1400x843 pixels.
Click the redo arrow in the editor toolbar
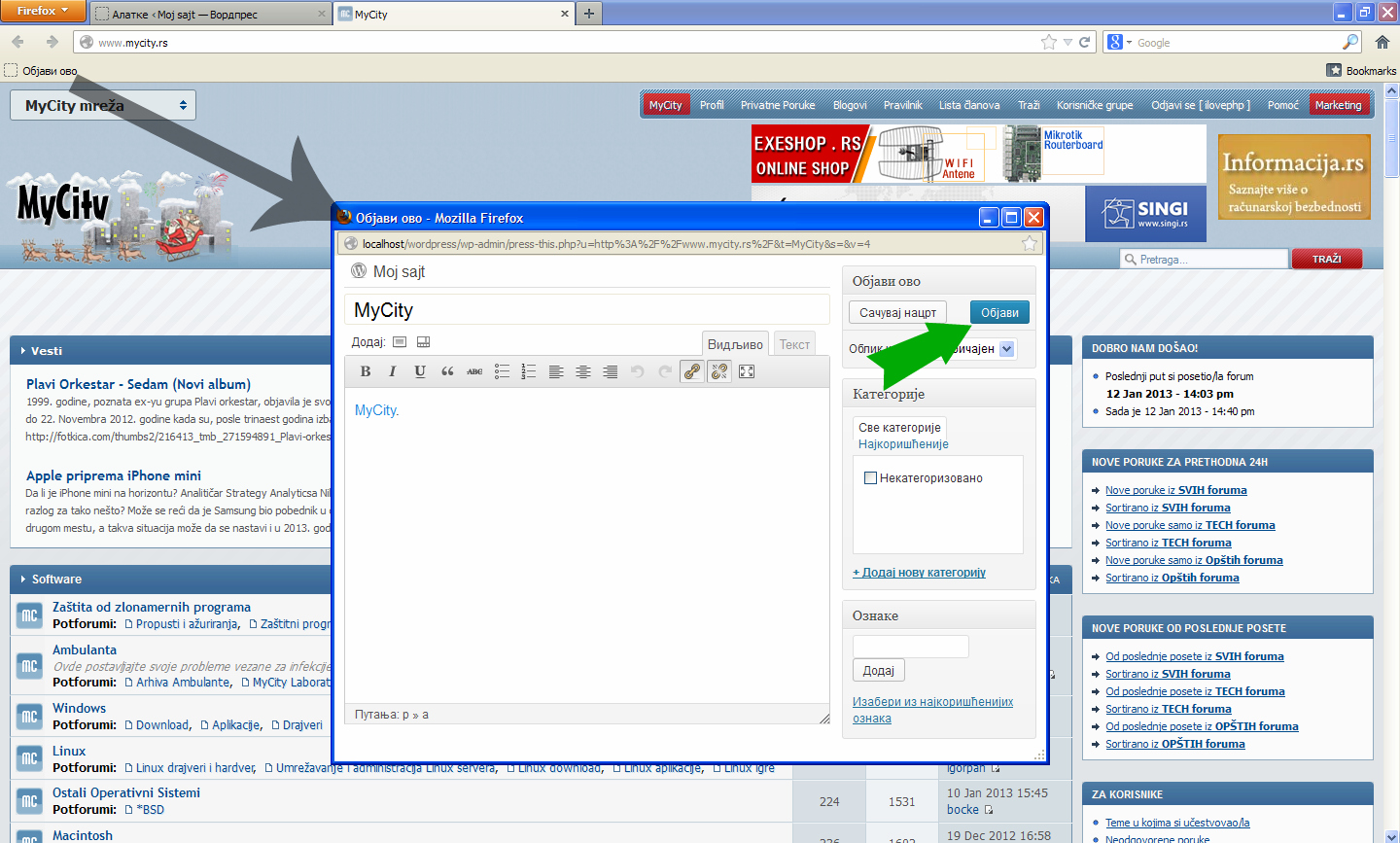tap(665, 371)
